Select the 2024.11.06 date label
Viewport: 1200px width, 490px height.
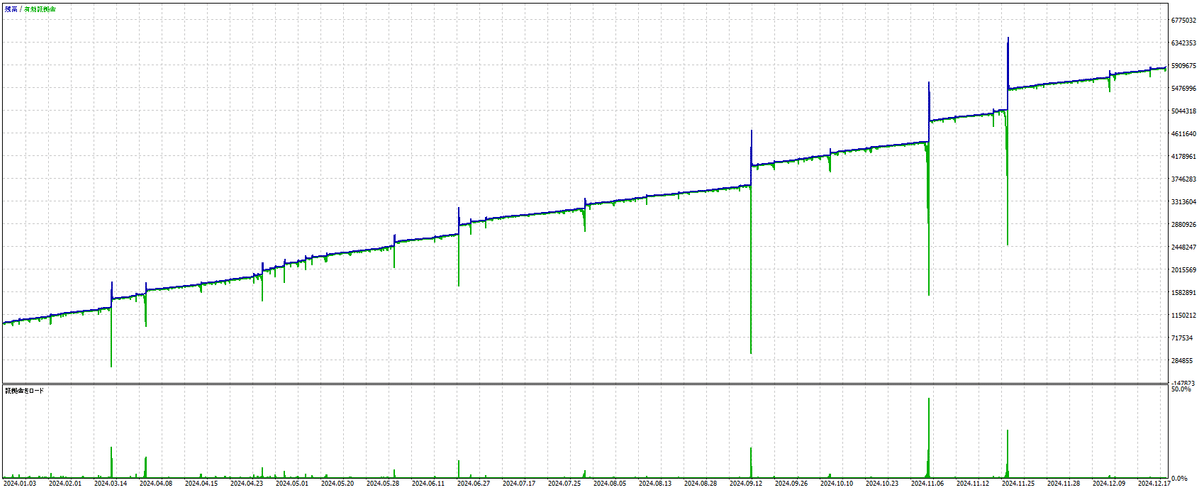pos(929,483)
